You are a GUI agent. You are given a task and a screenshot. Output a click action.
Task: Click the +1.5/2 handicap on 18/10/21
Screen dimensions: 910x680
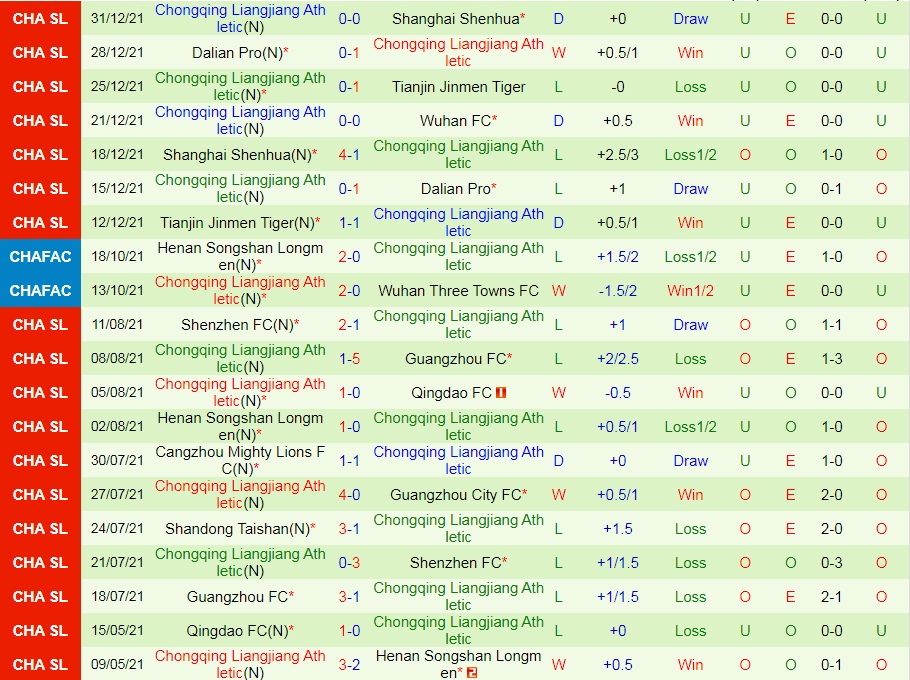tap(618, 256)
